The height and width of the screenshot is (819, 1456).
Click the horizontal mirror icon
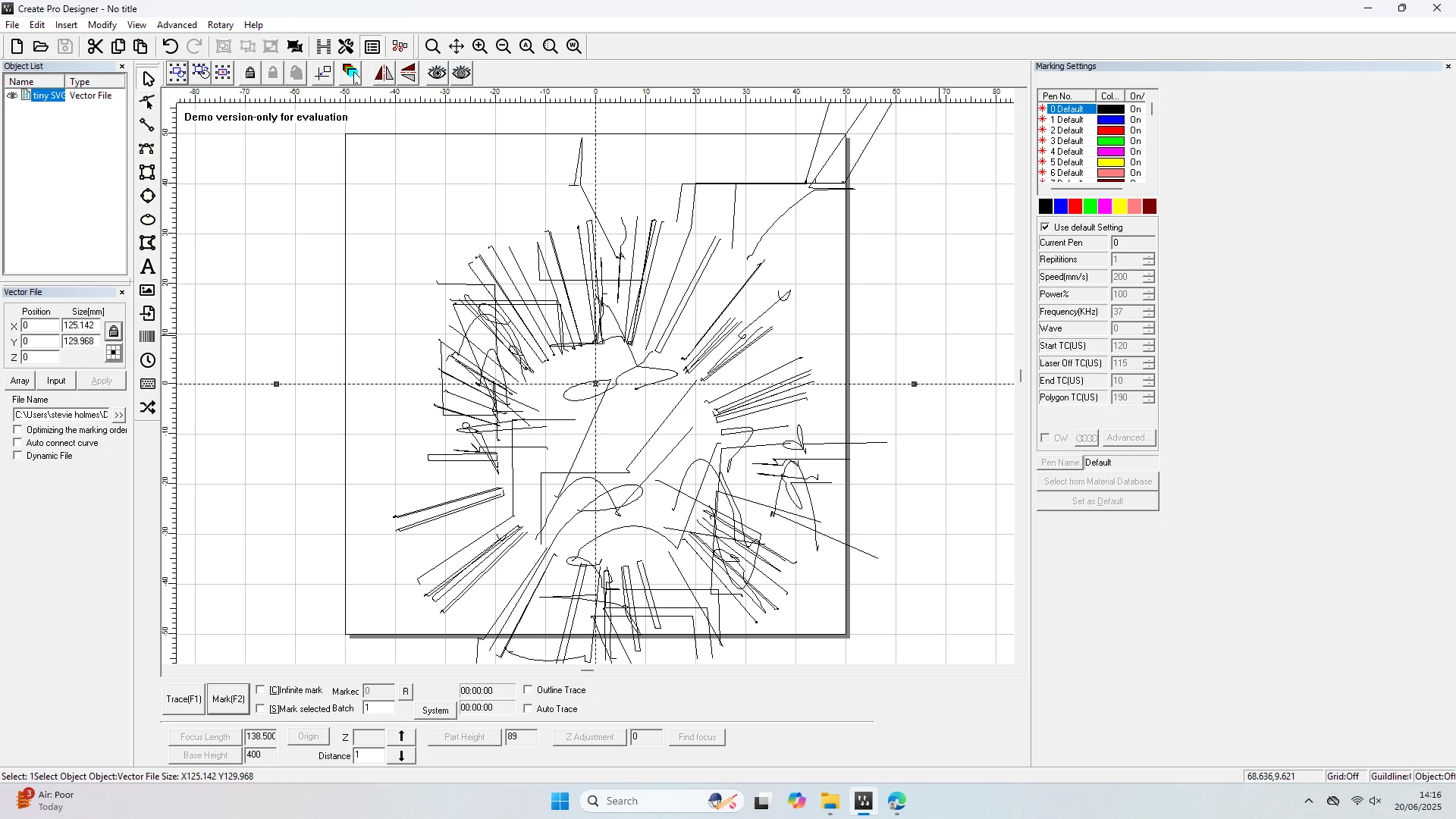pyautogui.click(x=384, y=73)
